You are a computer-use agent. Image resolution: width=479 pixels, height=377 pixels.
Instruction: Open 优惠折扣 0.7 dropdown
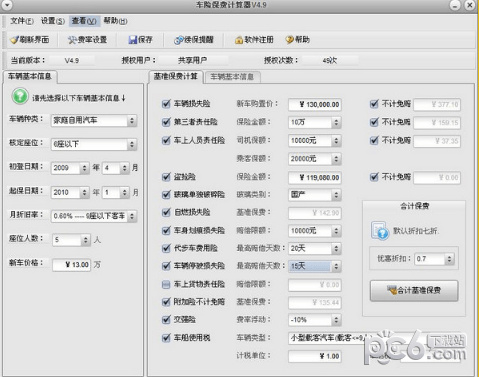tap(434, 259)
